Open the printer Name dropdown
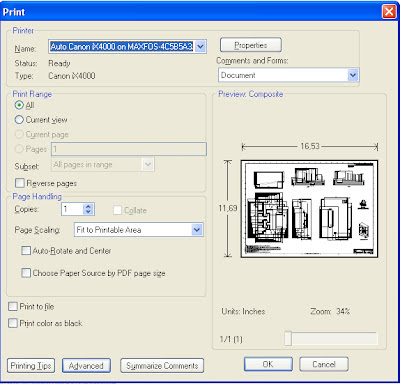Image resolution: width=400 pixels, height=384 pixels. tap(200, 47)
